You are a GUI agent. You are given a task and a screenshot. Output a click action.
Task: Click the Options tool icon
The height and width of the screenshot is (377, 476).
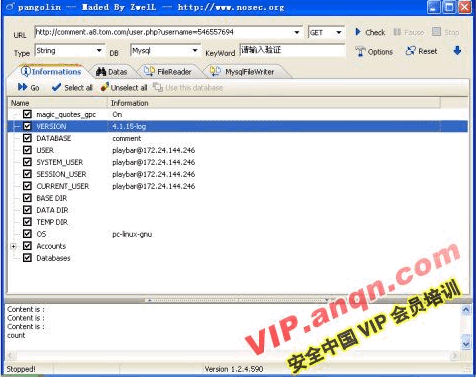coord(360,52)
